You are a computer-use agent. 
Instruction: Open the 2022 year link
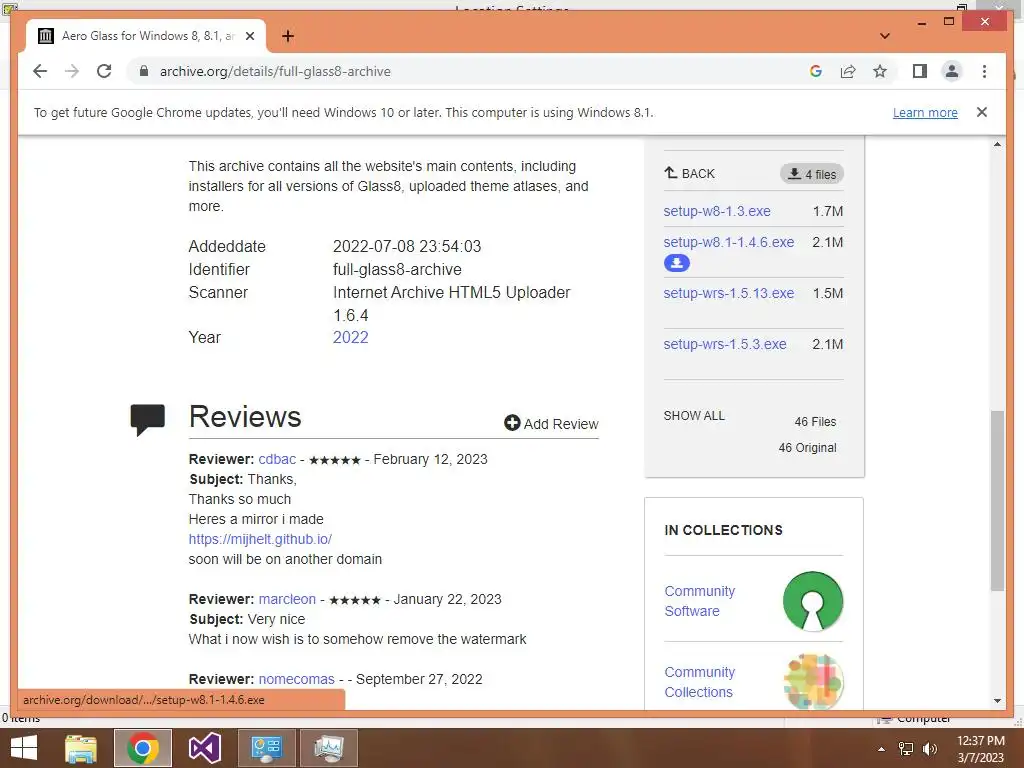pos(351,338)
